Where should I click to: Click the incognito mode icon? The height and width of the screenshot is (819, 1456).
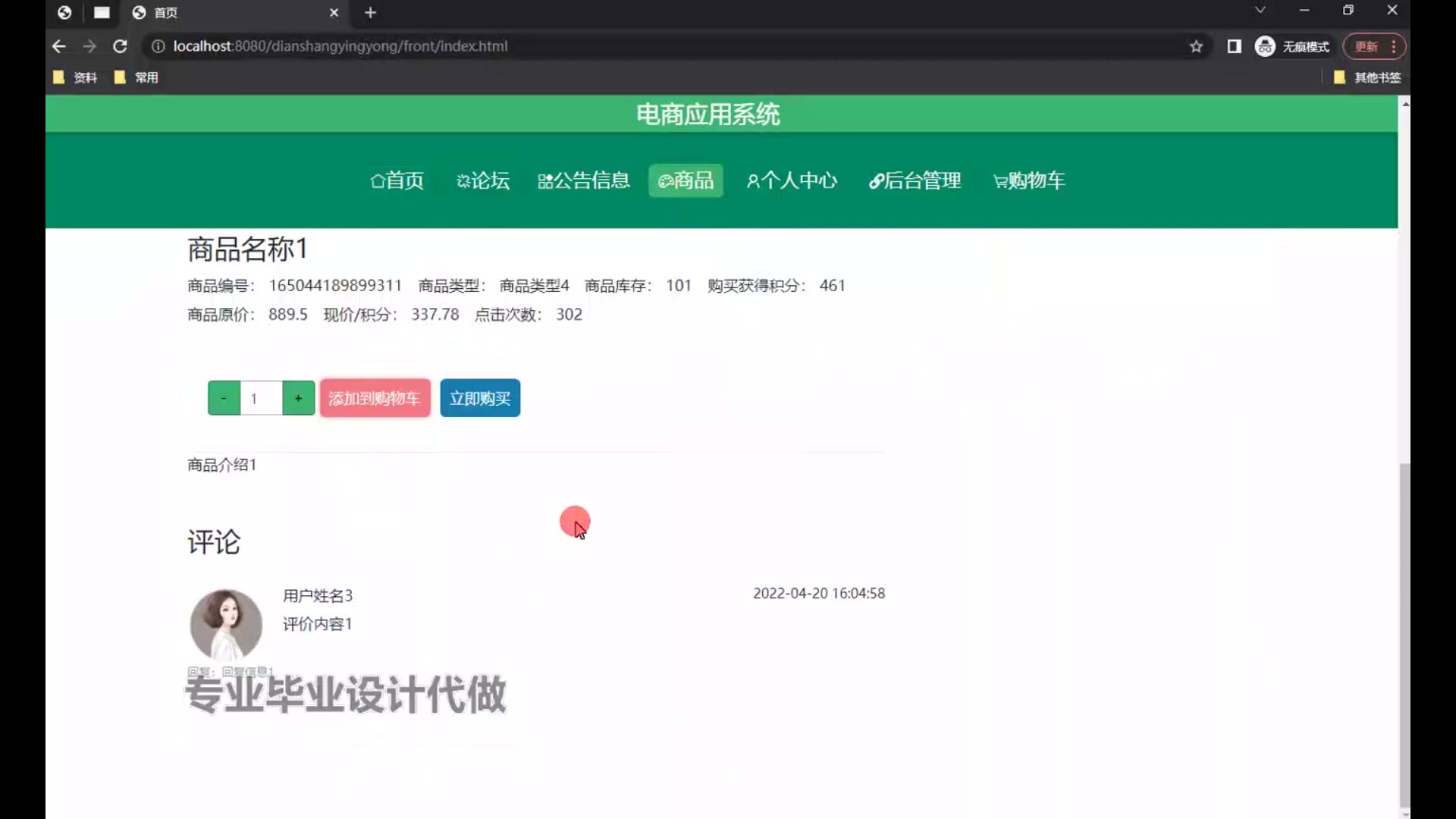coord(1264,46)
